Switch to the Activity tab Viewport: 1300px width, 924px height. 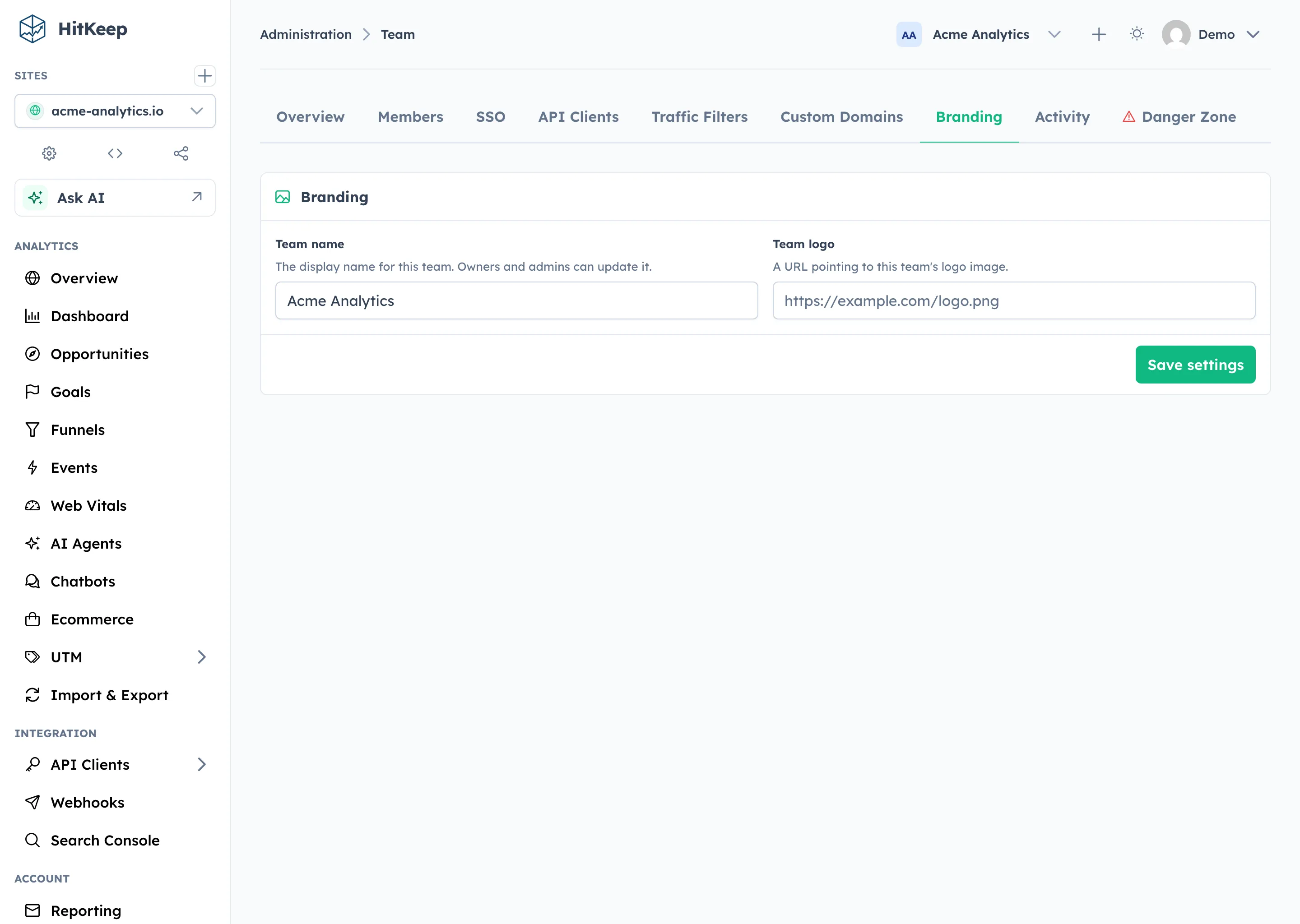coord(1062,117)
